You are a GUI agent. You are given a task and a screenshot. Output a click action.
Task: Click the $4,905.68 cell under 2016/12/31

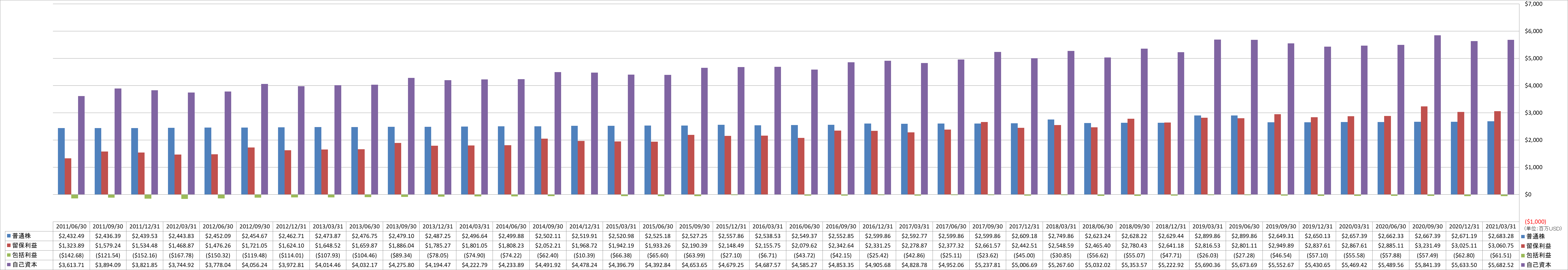pyautogui.click(x=878, y=265)
